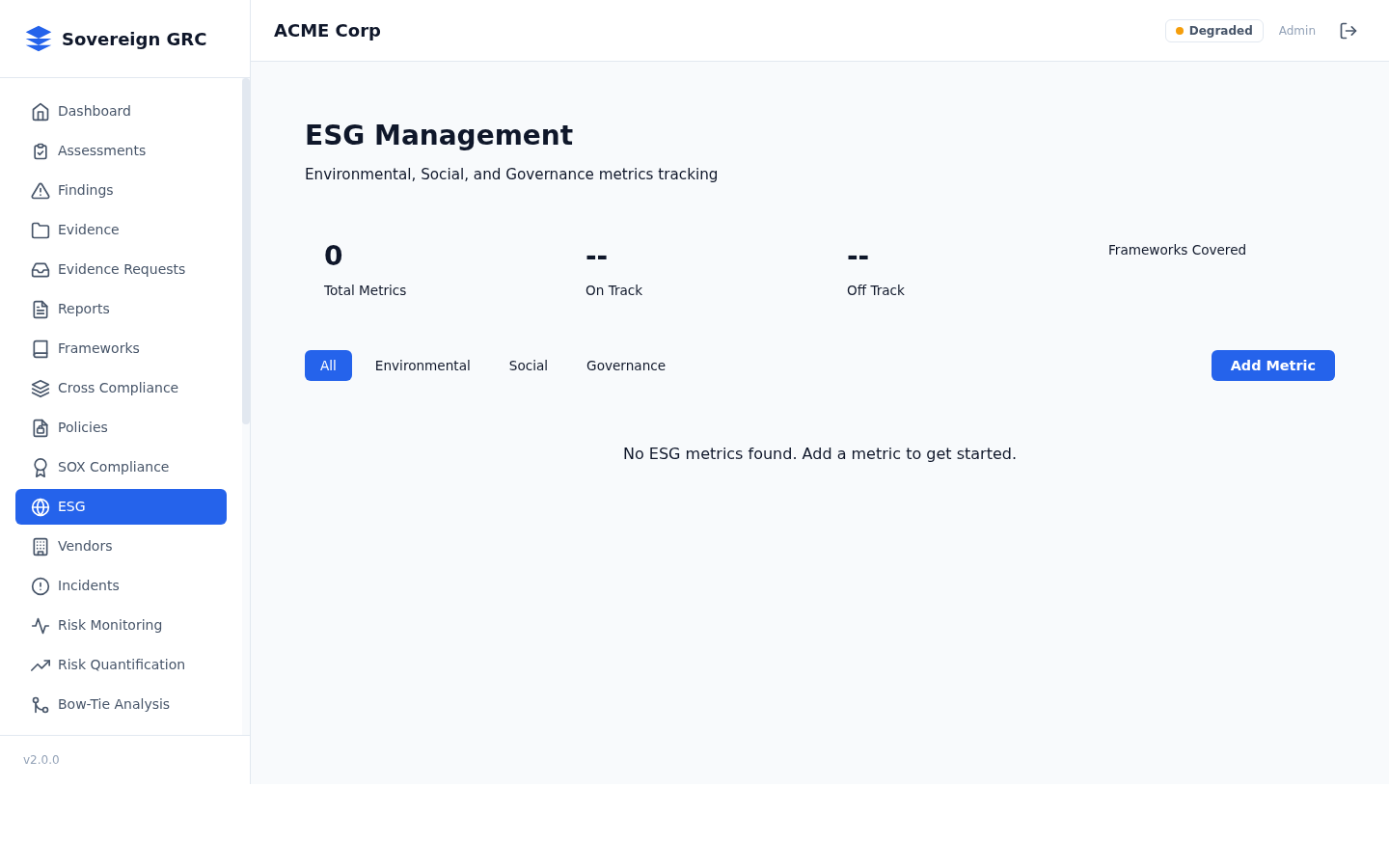Select the Cross Compliance layers icon
This screenshot has height=868, width=1389.
click(x=41, y=388)
